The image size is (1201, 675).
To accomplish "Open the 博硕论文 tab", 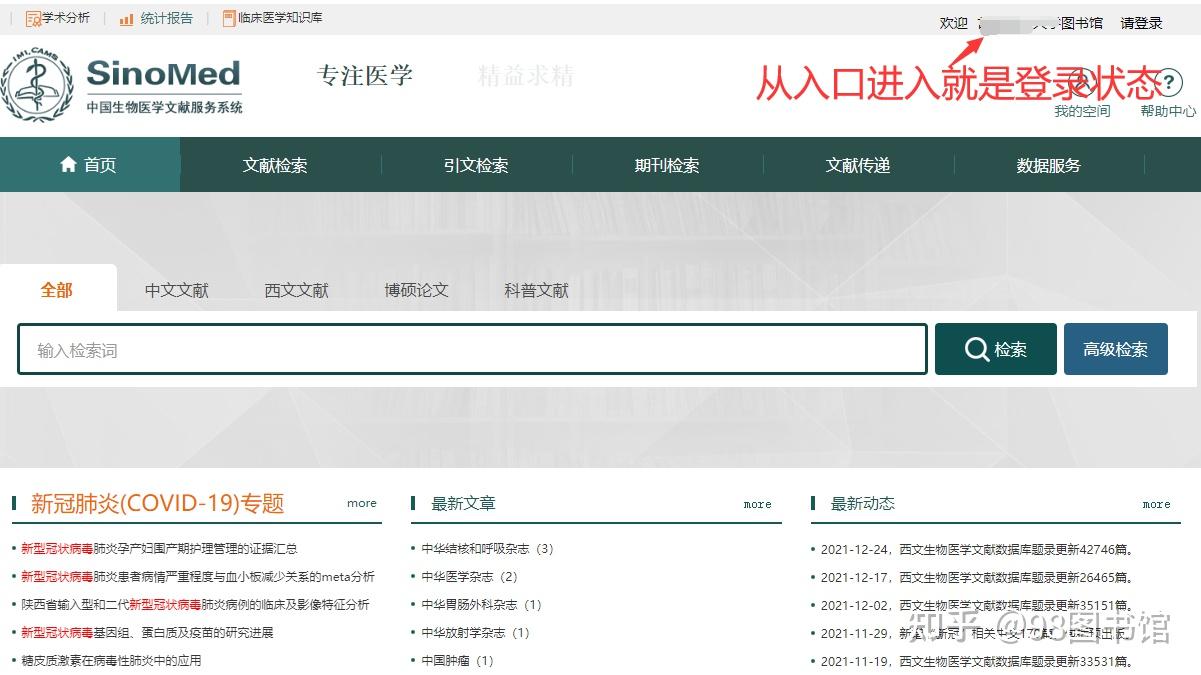I will 416,289.
